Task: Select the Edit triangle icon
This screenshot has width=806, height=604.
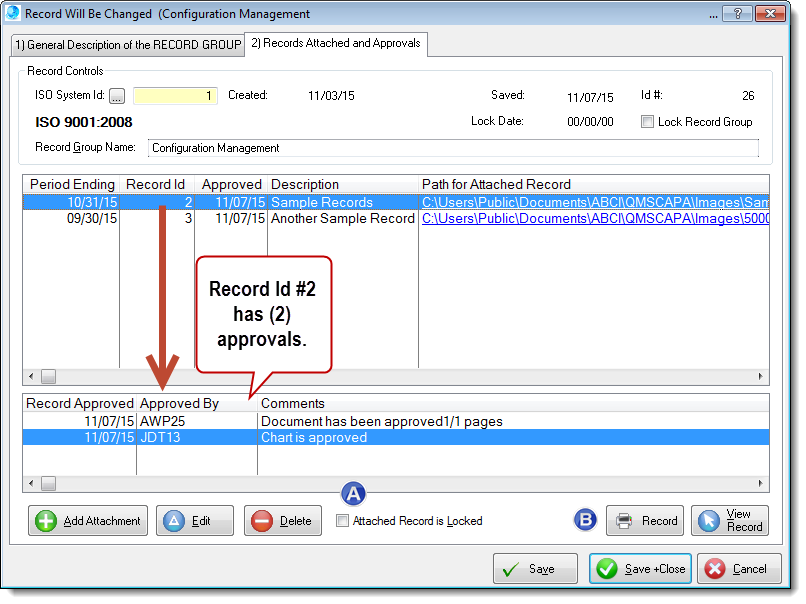Action: (x=173, y=520)
